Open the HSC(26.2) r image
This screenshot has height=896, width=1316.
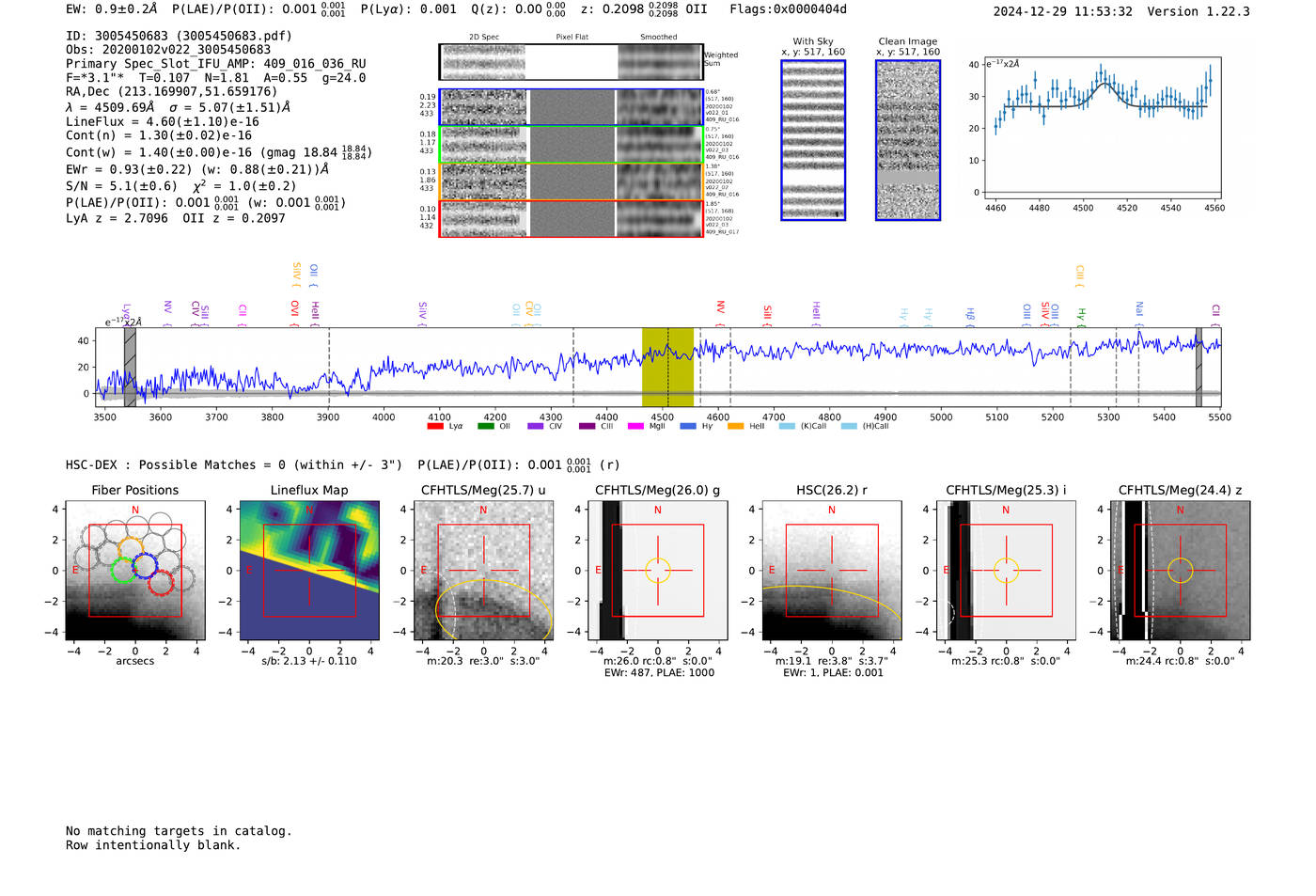[x=832, y=571]
